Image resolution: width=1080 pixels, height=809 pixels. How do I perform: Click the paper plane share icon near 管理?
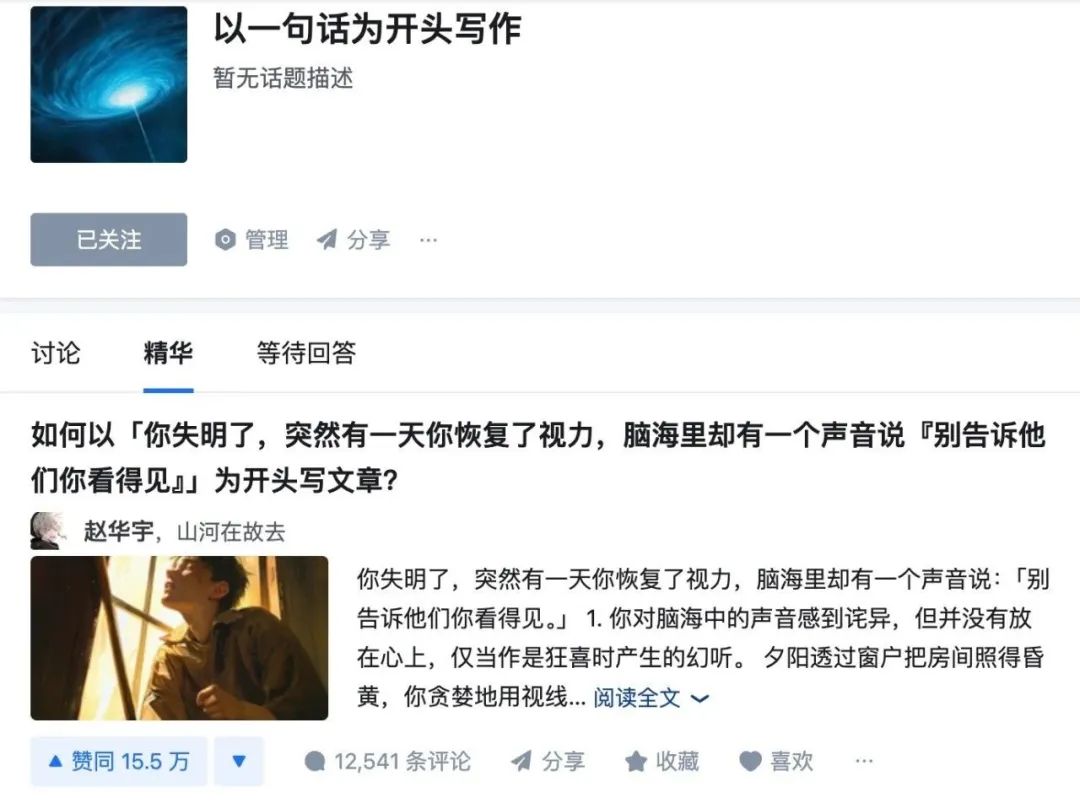pyautogui.click(x=327, y=240)
